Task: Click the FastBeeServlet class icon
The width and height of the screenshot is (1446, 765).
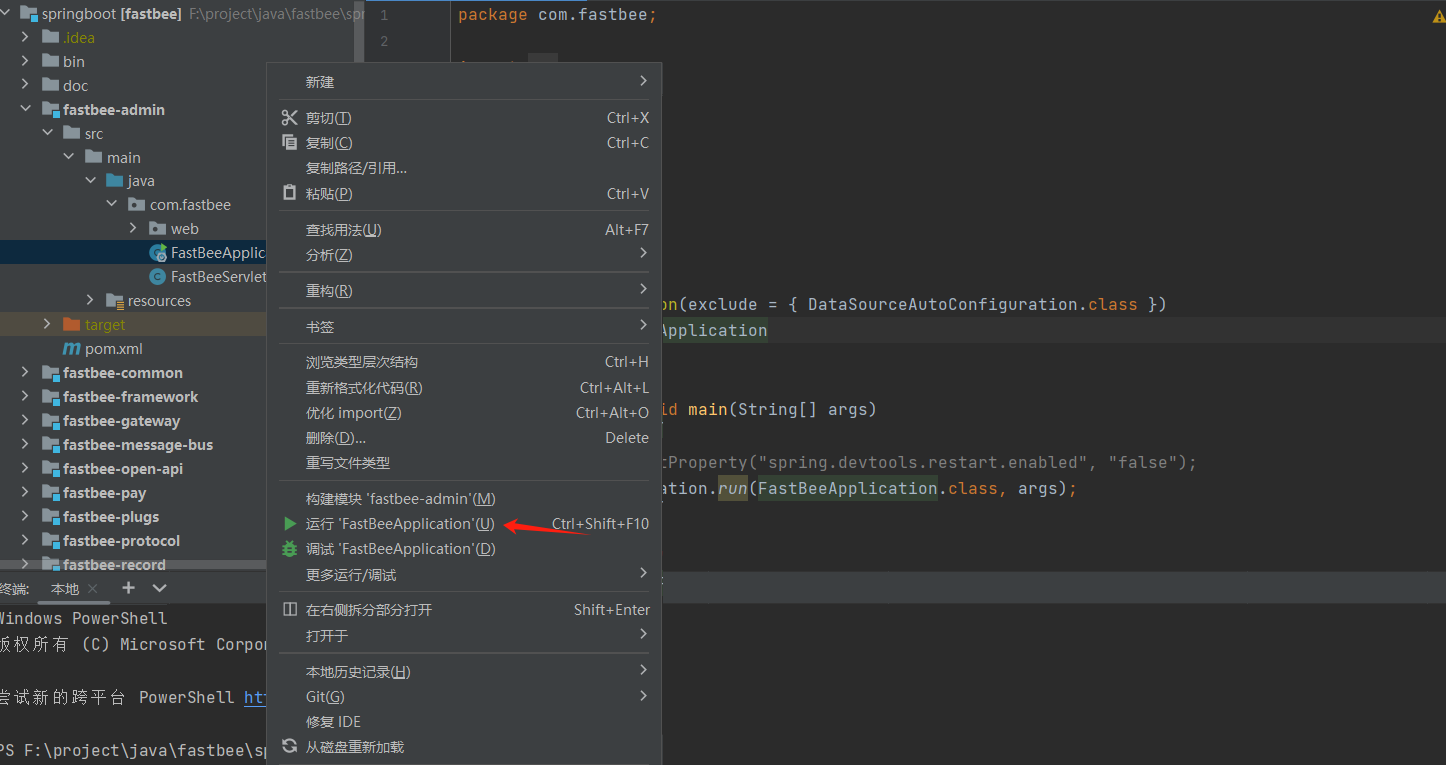Action: pos(158,277)
